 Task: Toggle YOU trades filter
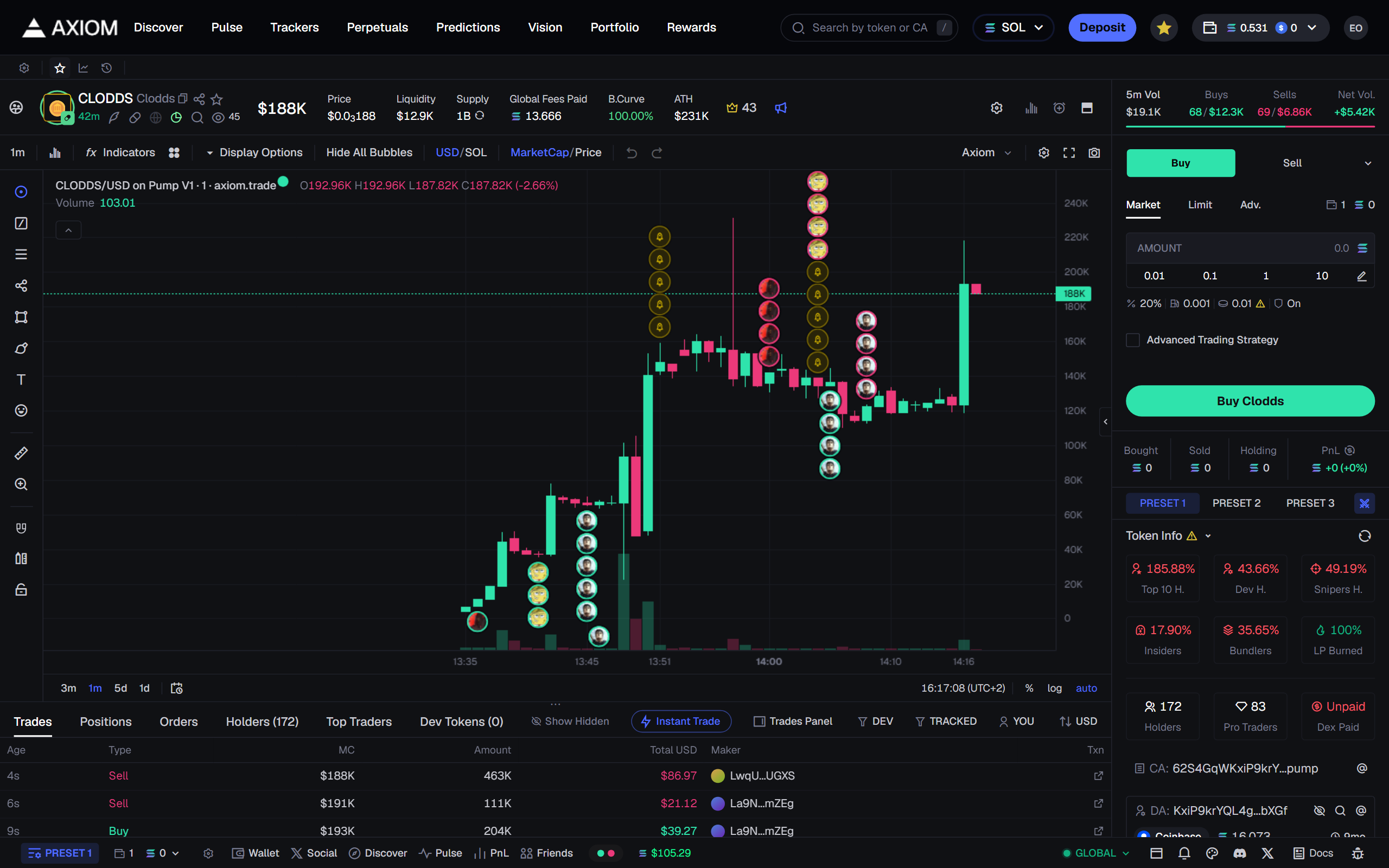pyautogui.click(x=1016, y=721)
